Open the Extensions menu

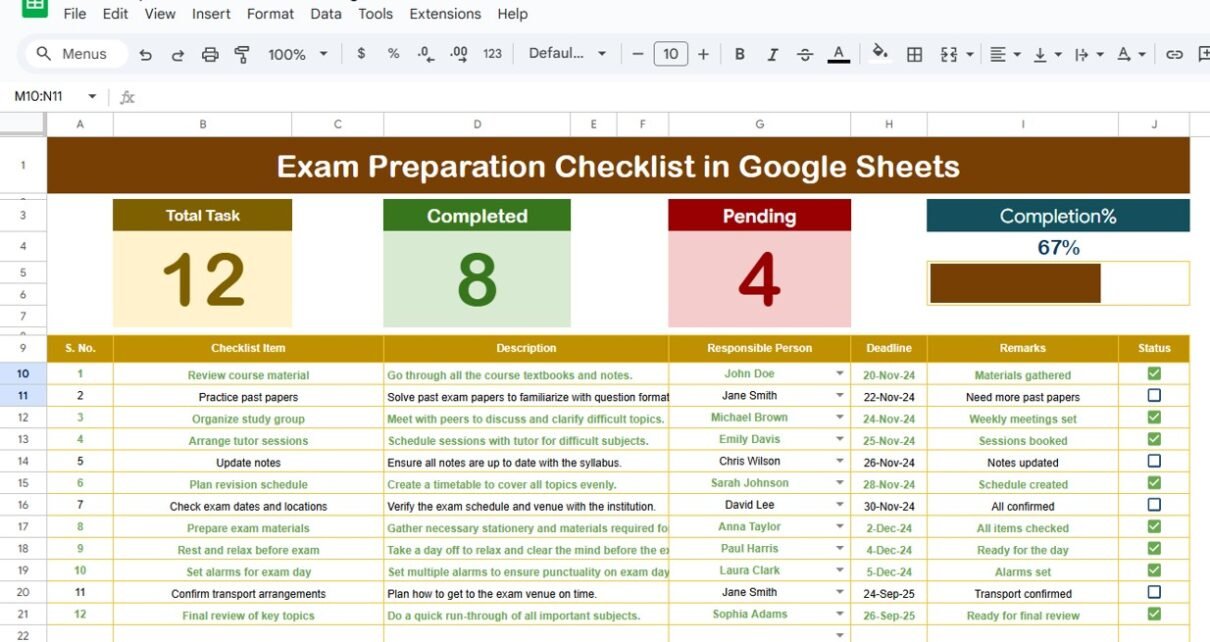[x=445, y=14]
